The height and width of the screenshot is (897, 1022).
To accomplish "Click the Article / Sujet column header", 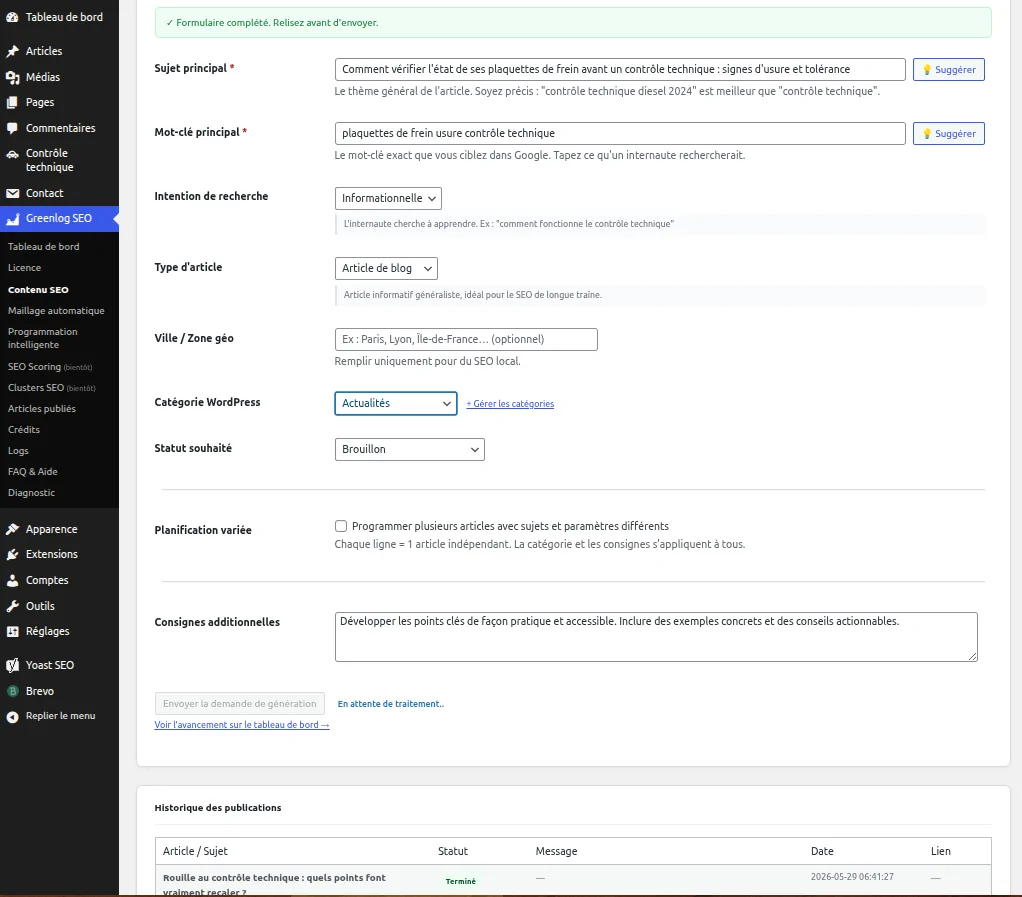I will (195, 851).
